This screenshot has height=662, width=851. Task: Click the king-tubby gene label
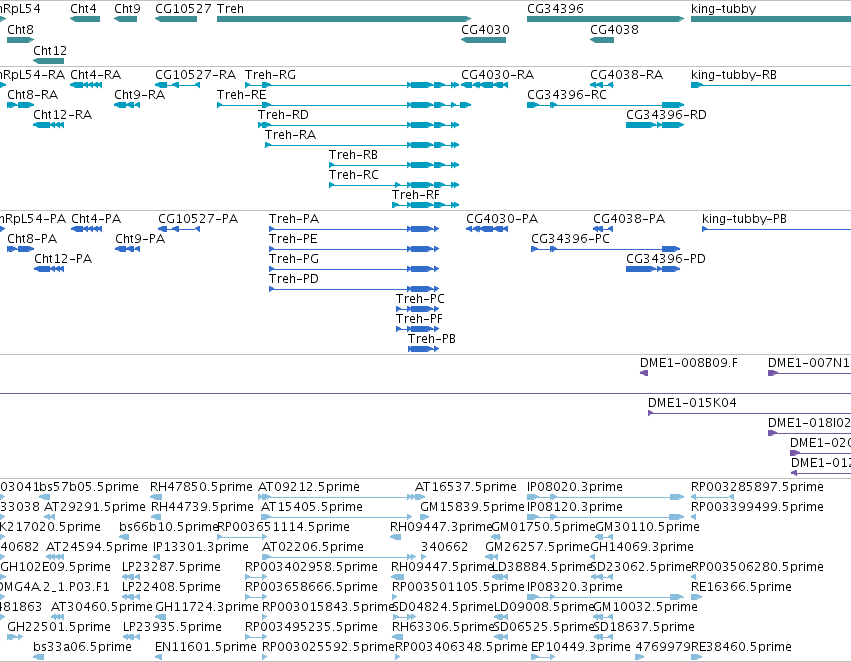723,9
